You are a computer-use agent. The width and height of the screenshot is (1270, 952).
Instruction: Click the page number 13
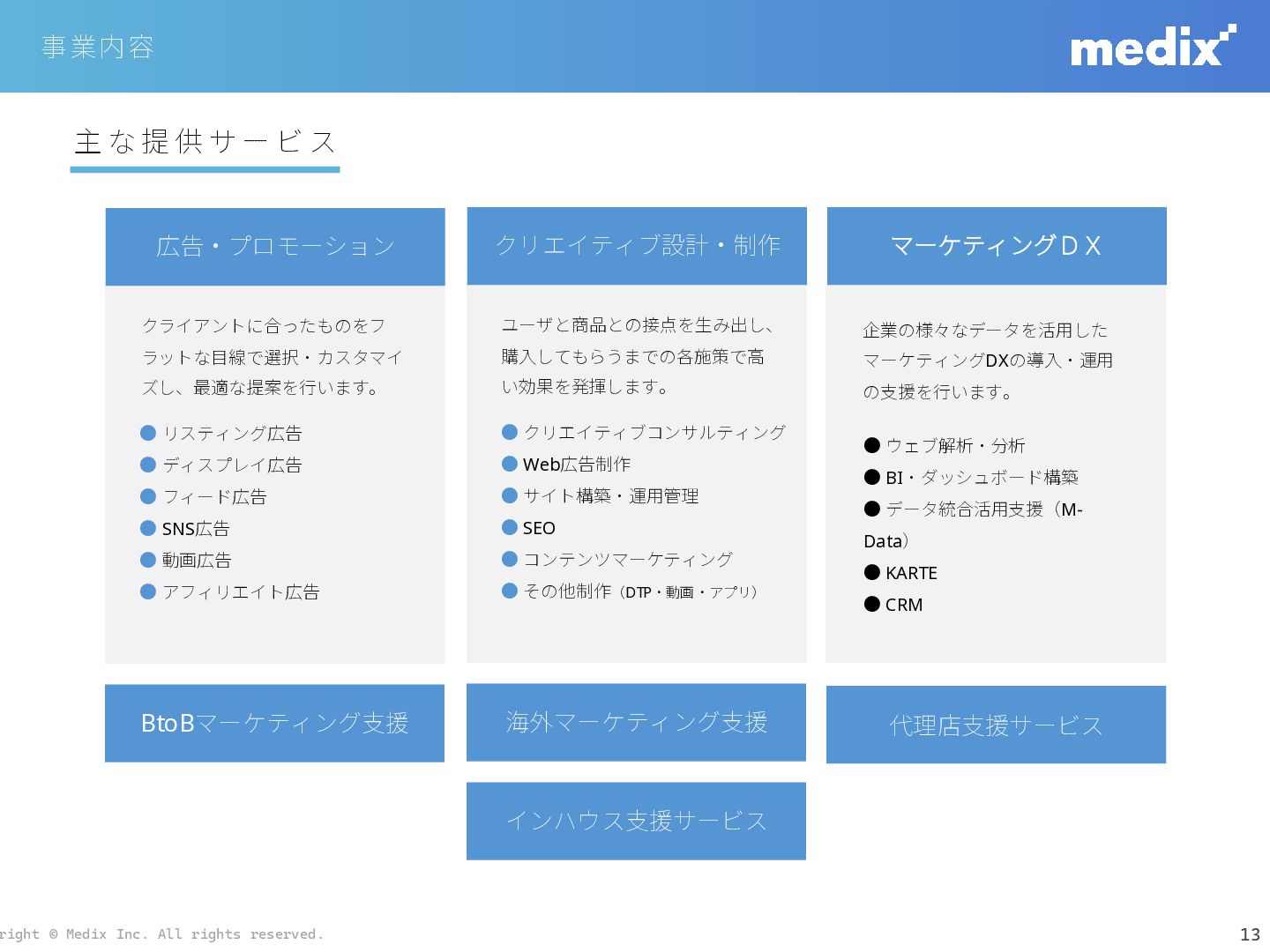(1250, 934)
